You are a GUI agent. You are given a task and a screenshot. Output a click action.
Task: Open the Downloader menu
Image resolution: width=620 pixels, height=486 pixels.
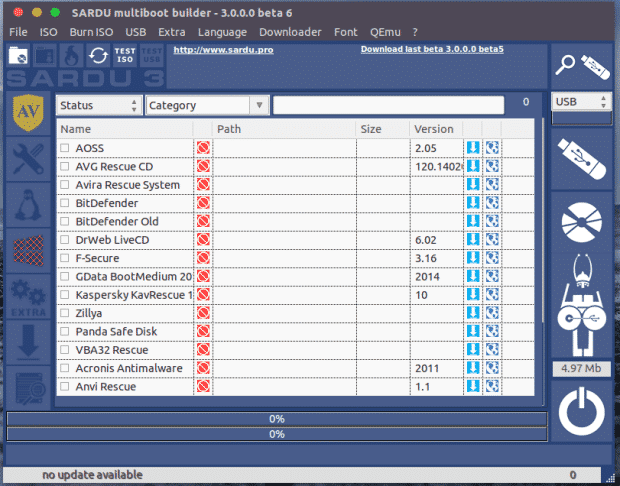(x=290, y=32)
